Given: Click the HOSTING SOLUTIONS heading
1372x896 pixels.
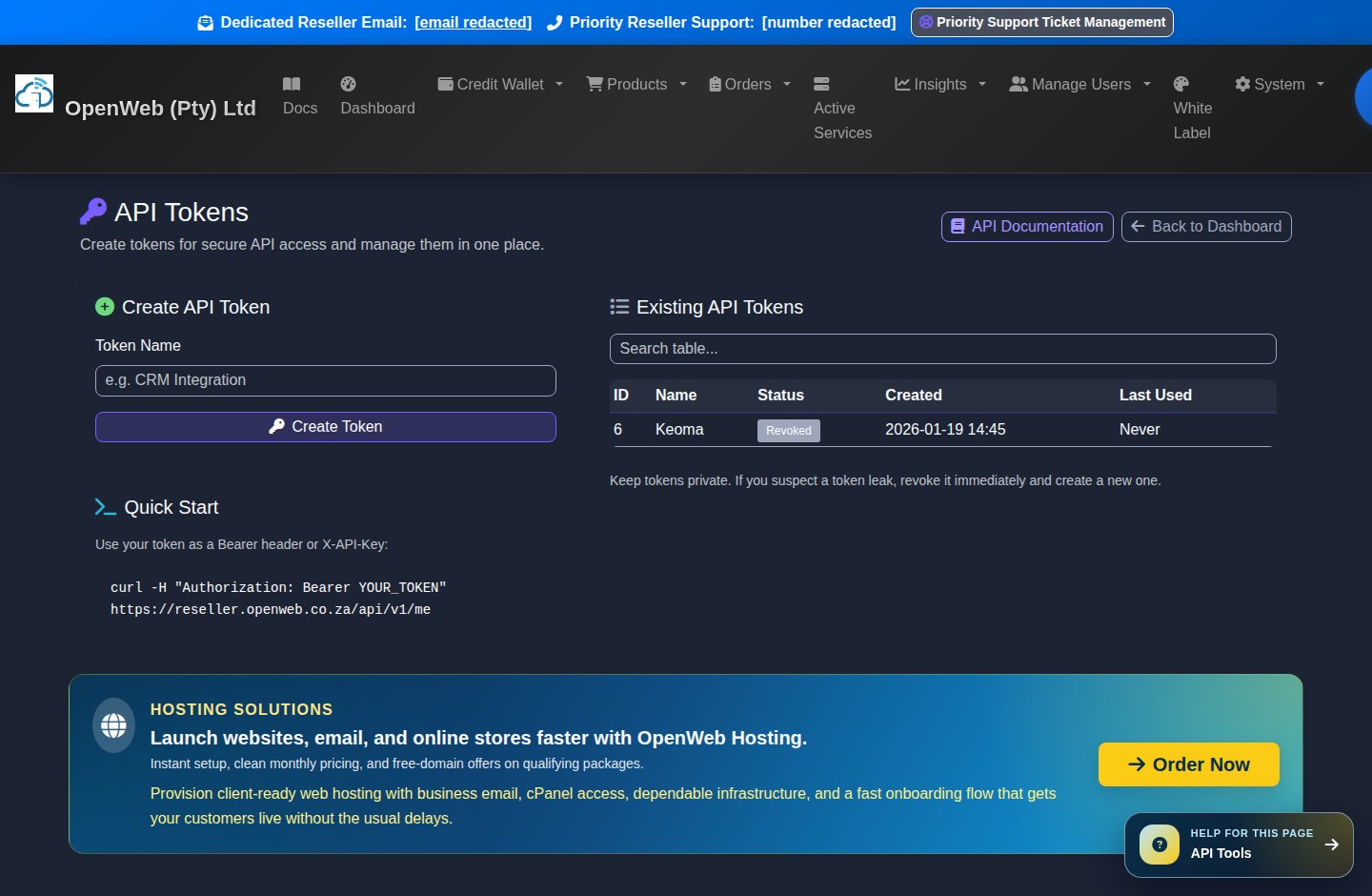Looking at the screenshot, I should point(242,710).
